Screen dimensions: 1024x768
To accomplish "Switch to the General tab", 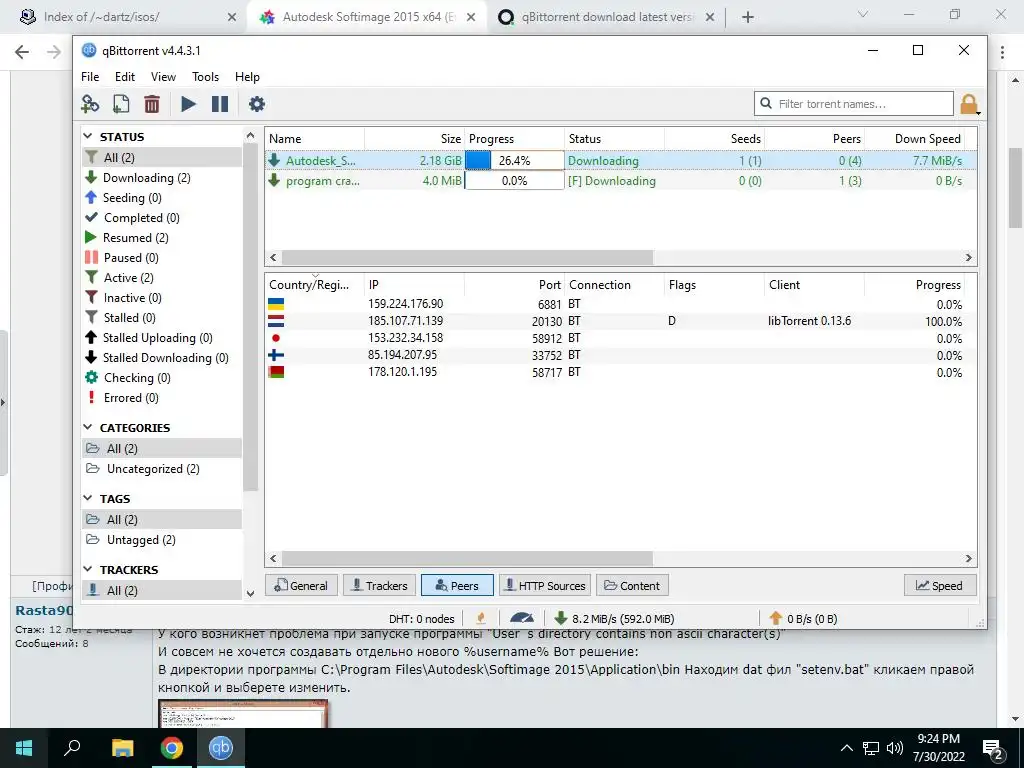I will [301, 585].
